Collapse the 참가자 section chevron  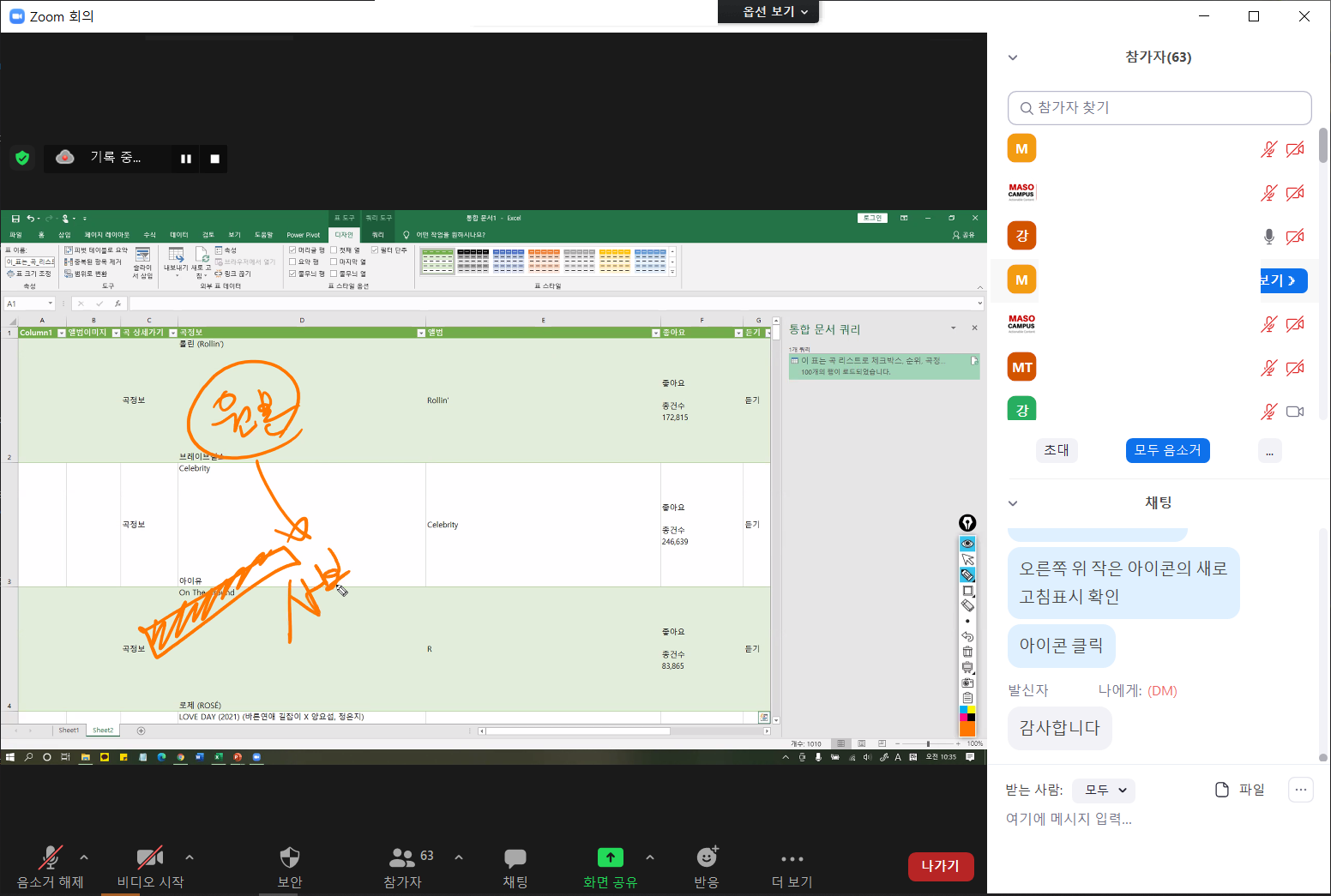click(x=1013, y=57)
